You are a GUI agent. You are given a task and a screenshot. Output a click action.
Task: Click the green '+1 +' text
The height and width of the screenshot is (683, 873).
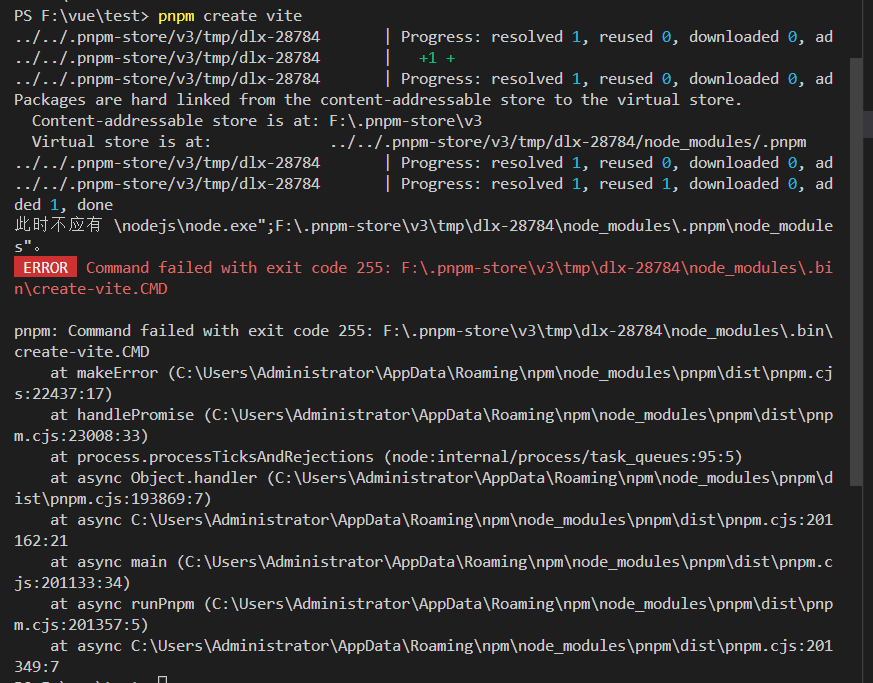tap(437, 58)
